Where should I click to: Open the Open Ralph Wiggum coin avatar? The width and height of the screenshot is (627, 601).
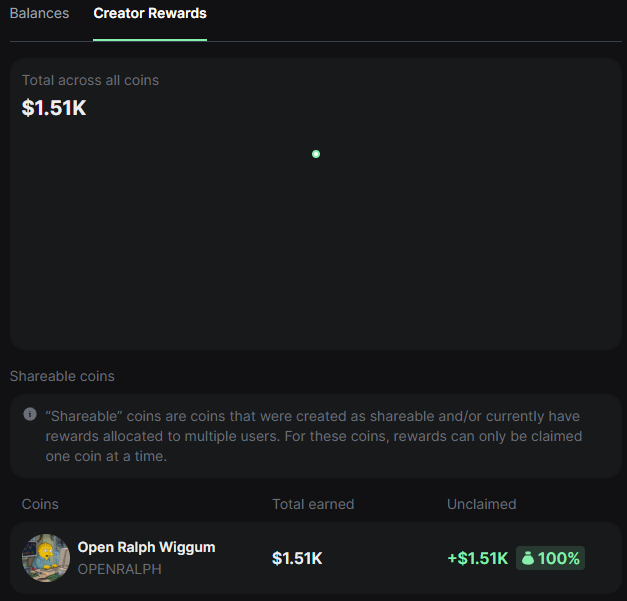tap(46, 558)
